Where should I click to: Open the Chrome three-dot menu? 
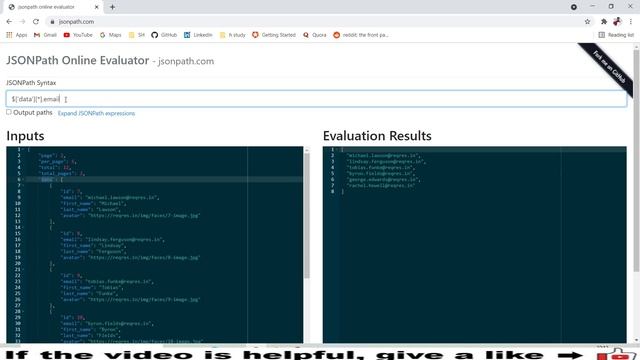click(631, 22)
